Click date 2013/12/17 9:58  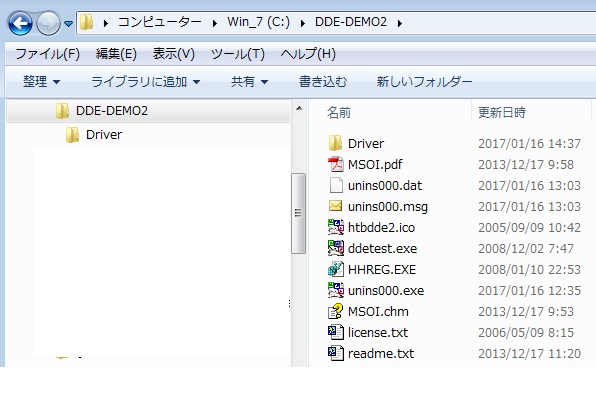click(526, 164)
